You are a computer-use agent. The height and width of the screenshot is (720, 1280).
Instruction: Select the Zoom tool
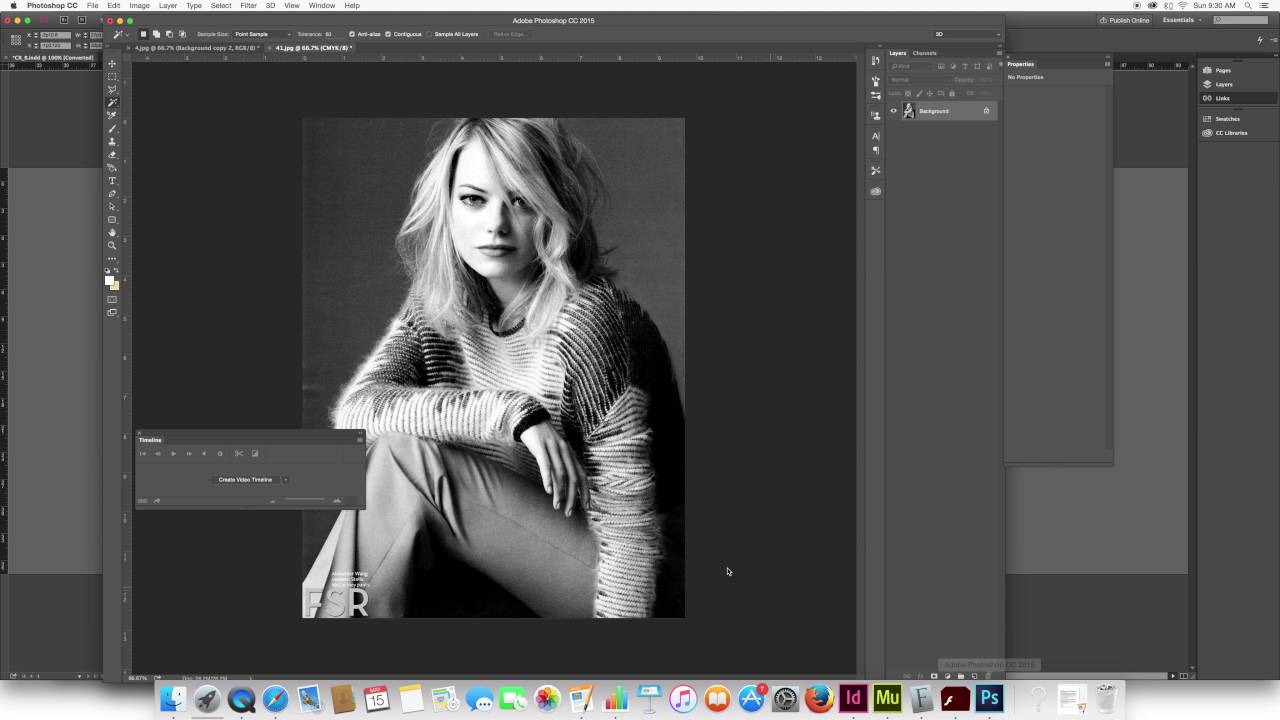tap(112, 245)
